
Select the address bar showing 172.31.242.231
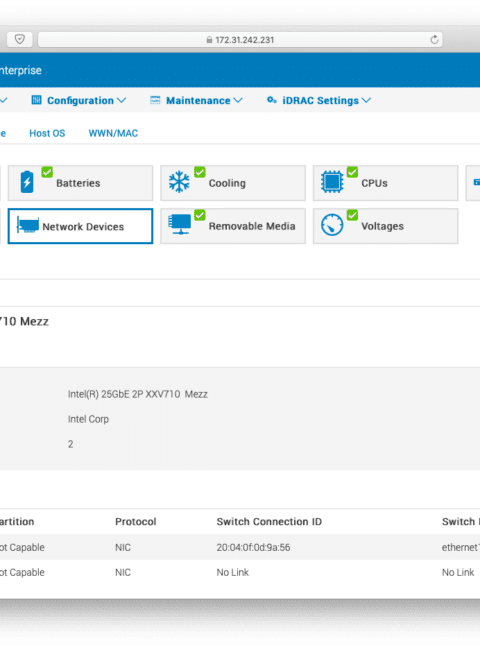240,40
